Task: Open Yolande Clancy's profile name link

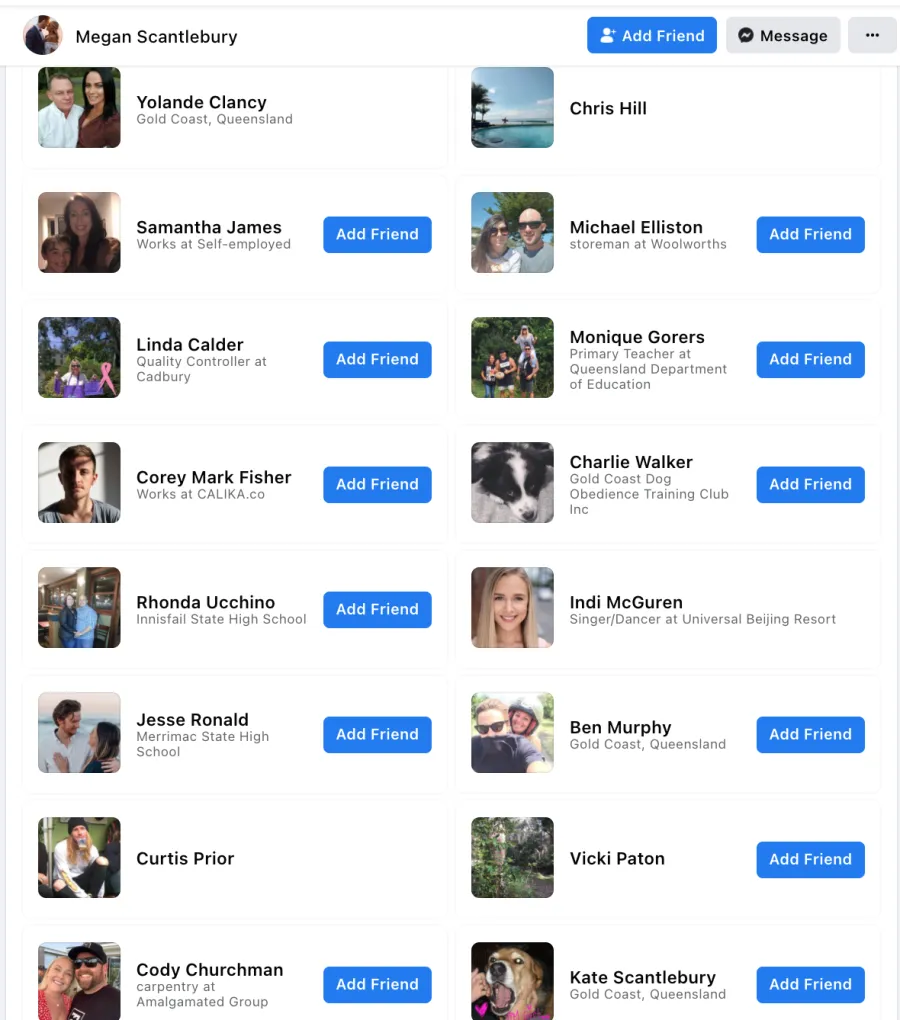Action: pyautogui.click(x=202, y=102)
